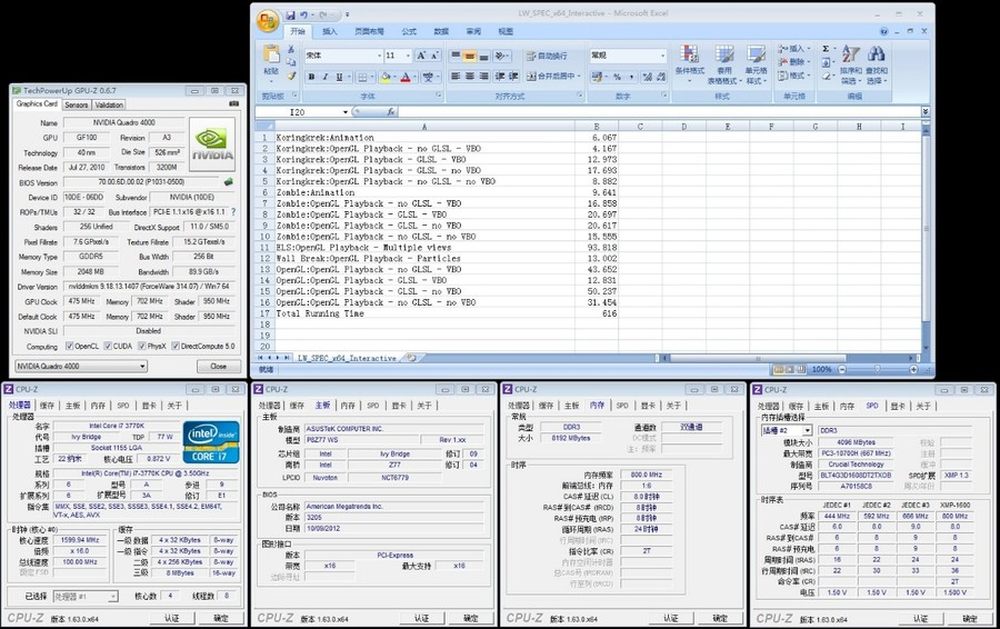
Task: Save the workbook from quick access toolbar
Action: [291, 14]
